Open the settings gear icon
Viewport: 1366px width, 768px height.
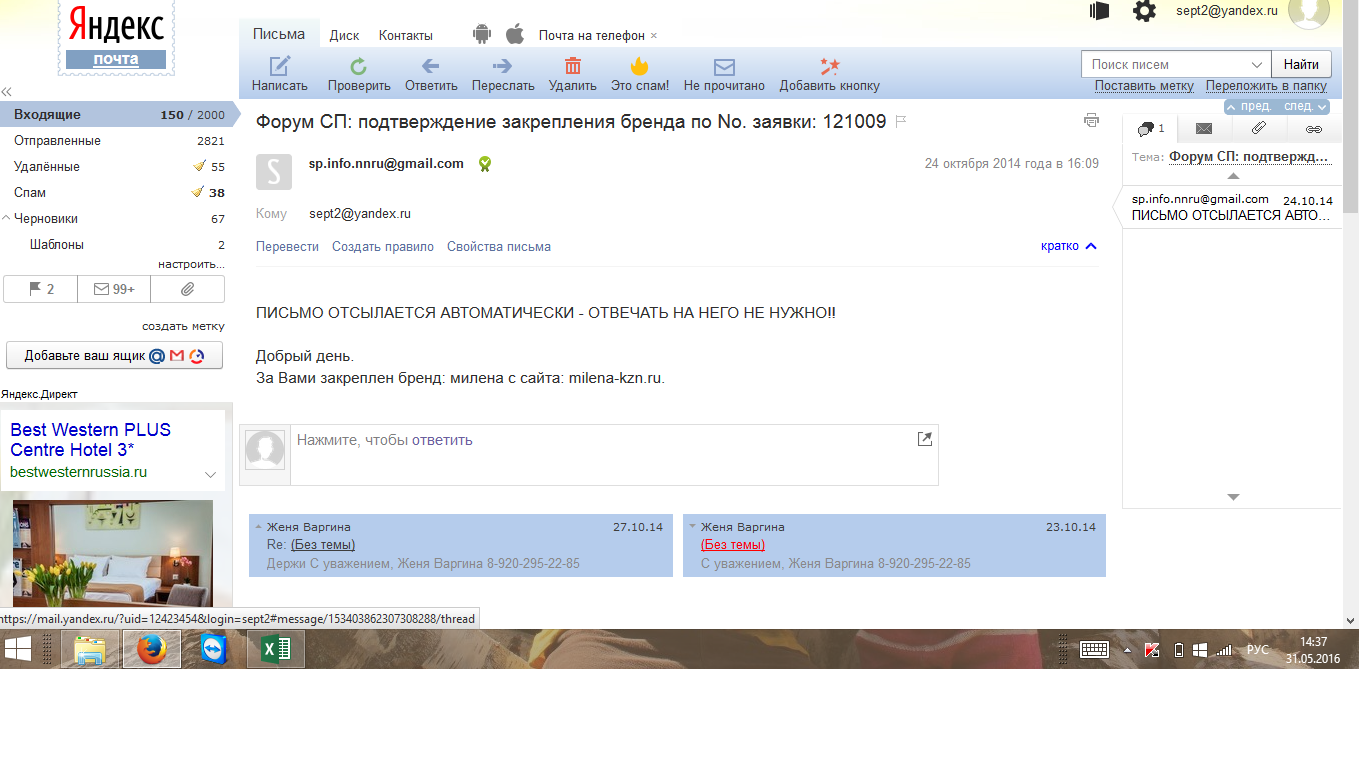point(1144,11)
